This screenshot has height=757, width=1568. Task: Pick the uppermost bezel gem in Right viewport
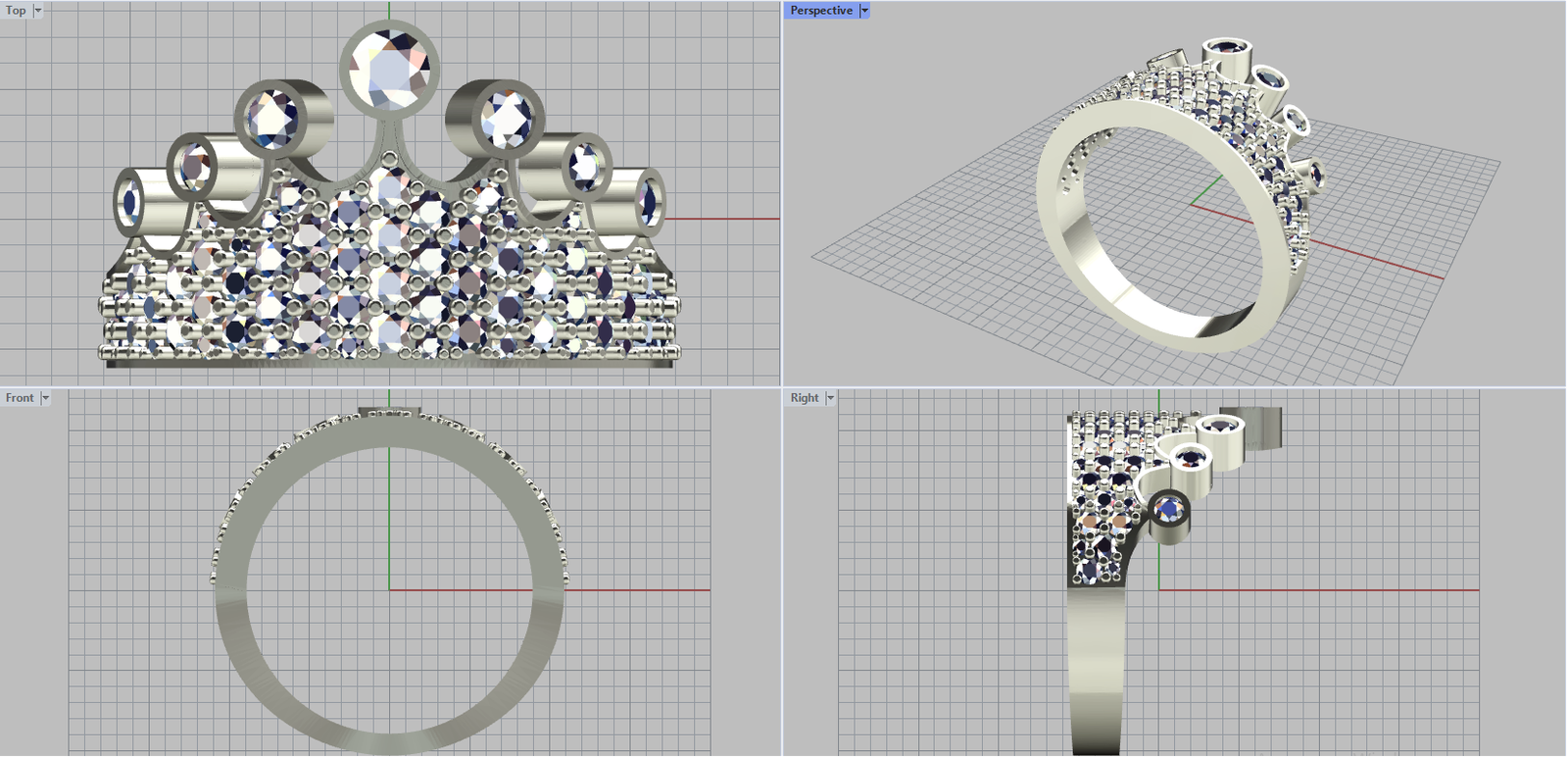[x=1219, y=427]
